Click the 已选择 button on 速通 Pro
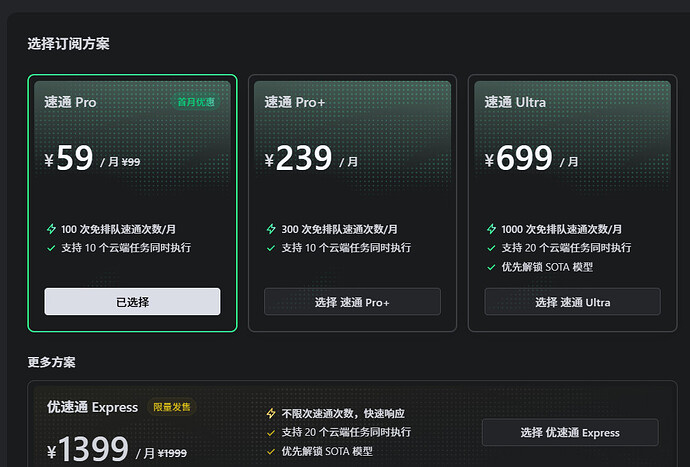This screenshot has height=467, width=690. 132,302
